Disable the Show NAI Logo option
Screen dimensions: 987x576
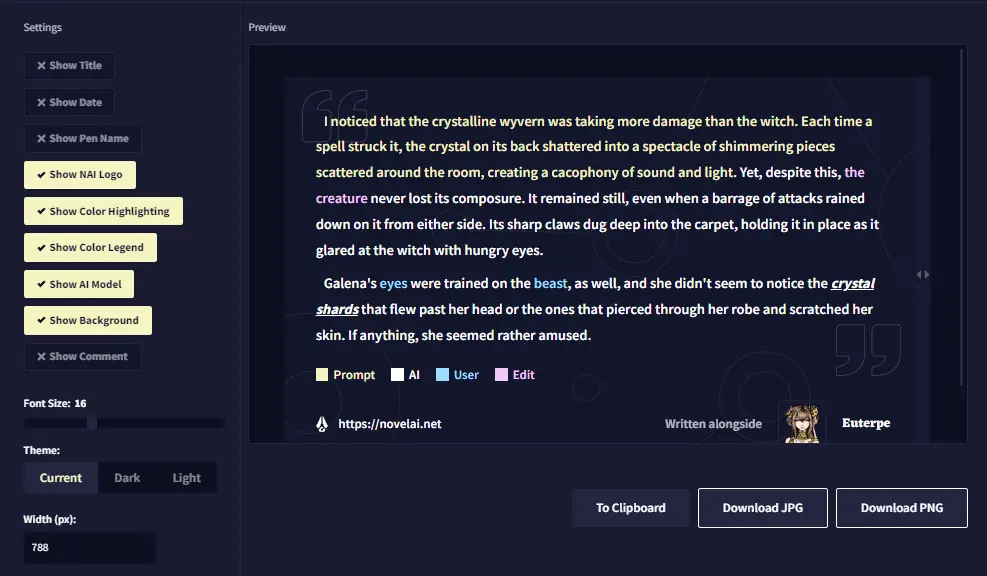(79, 174)
